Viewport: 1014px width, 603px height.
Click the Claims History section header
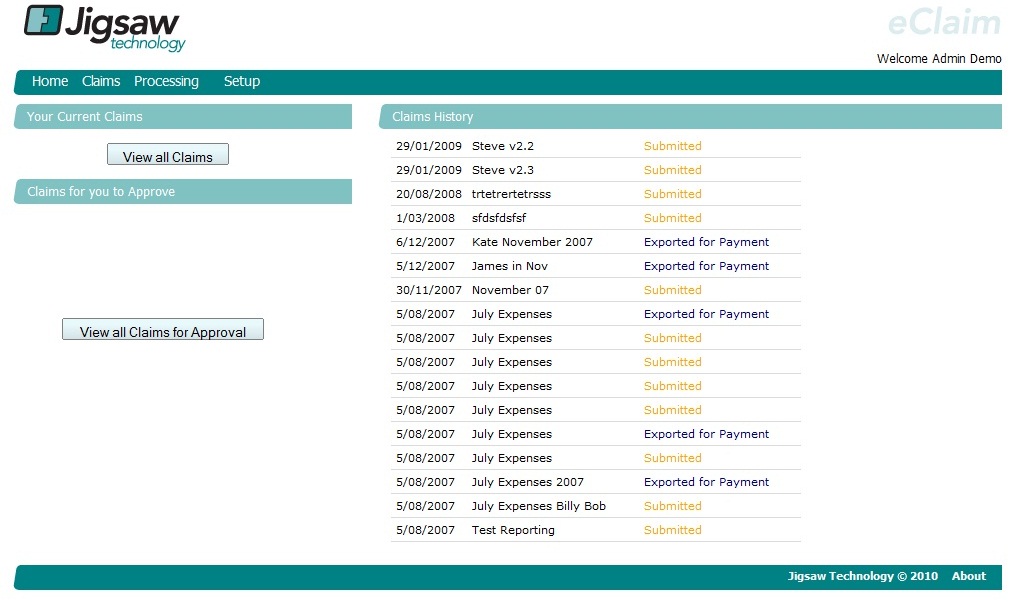click(432, 116)
